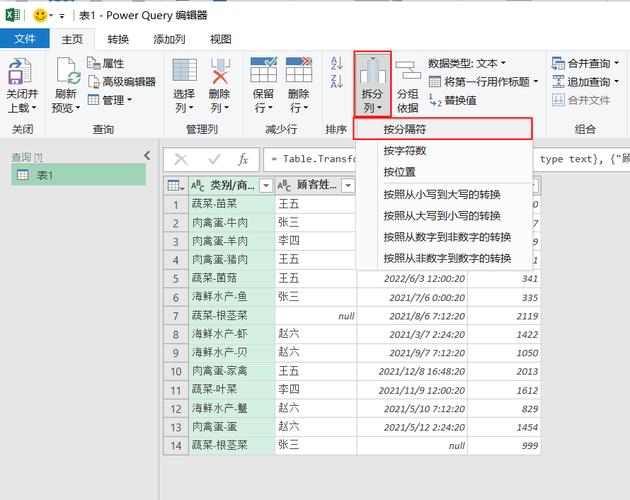Switch to the Transform (转换) tab
This screenshot has width=630, height=500.
point(118,39)
